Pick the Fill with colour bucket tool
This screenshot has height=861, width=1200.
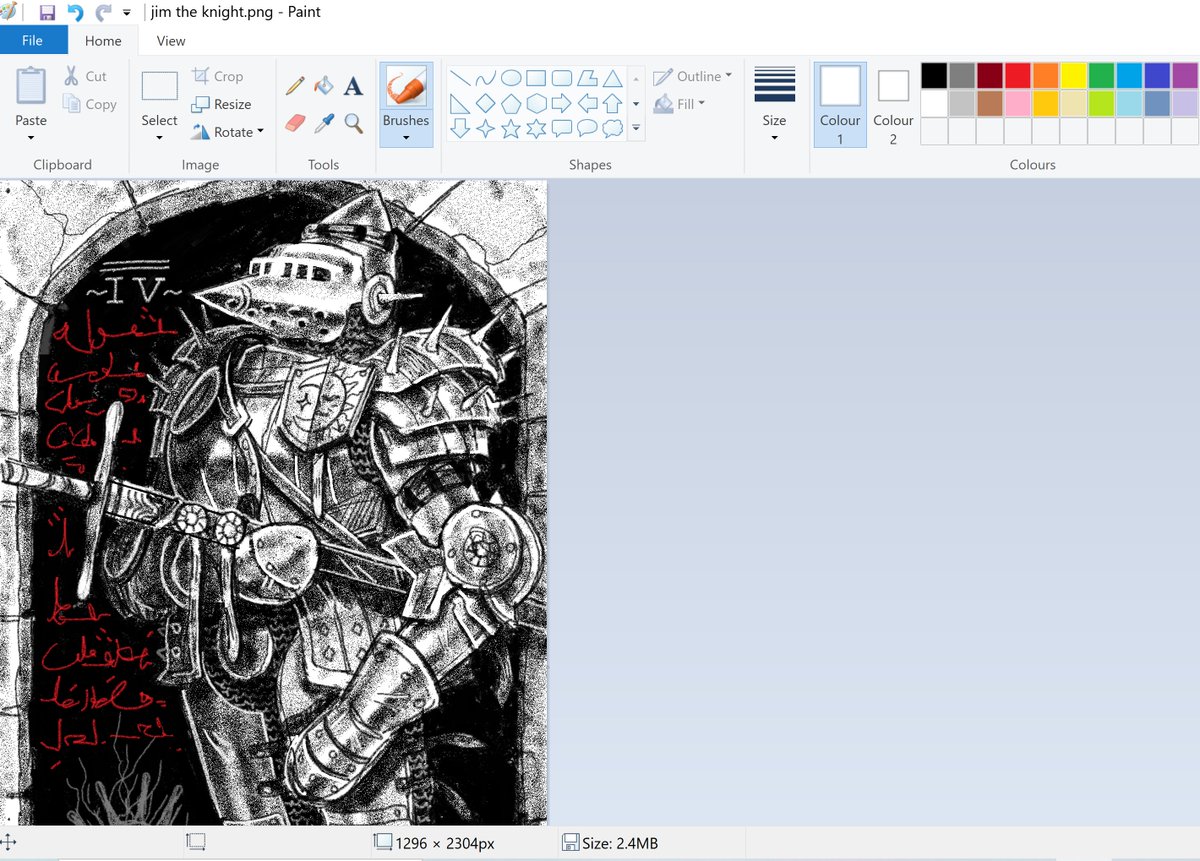pos(323,86)
